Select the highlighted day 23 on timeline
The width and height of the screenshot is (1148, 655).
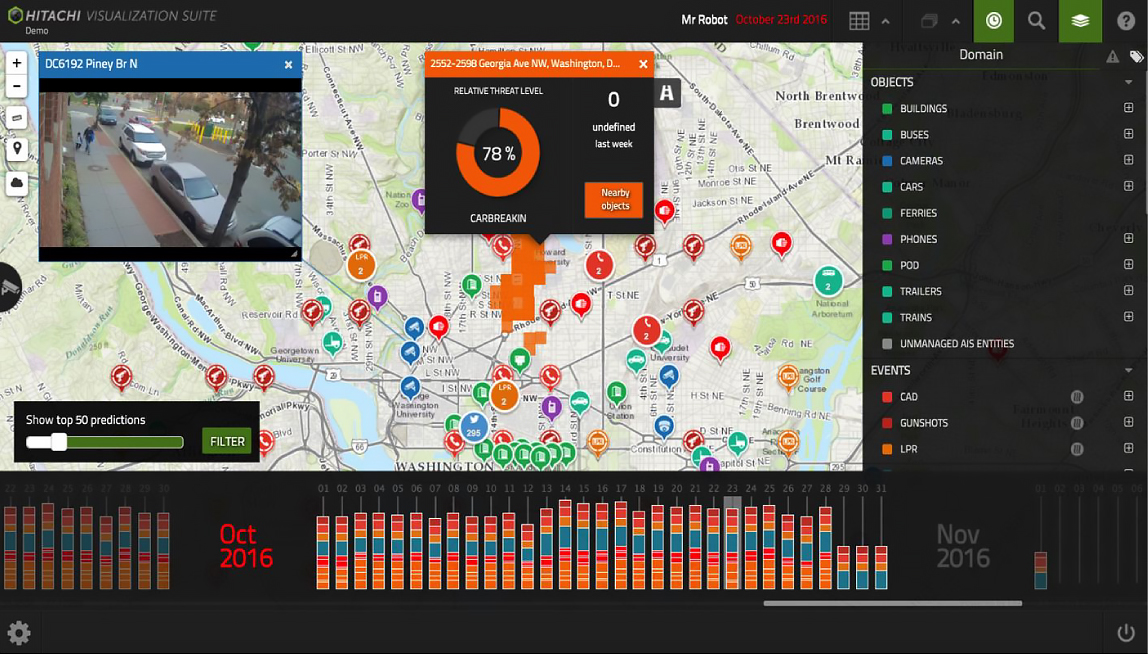pos(732,542)
